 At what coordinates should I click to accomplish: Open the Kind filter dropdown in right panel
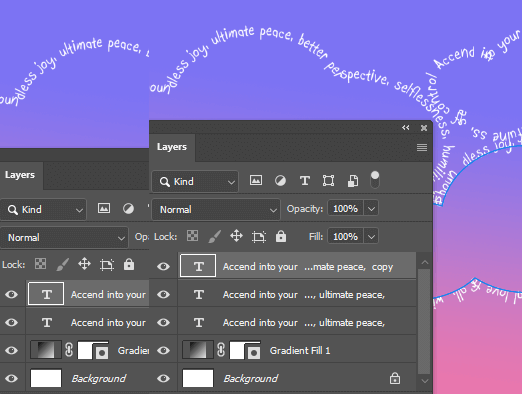tap(195, 181)
